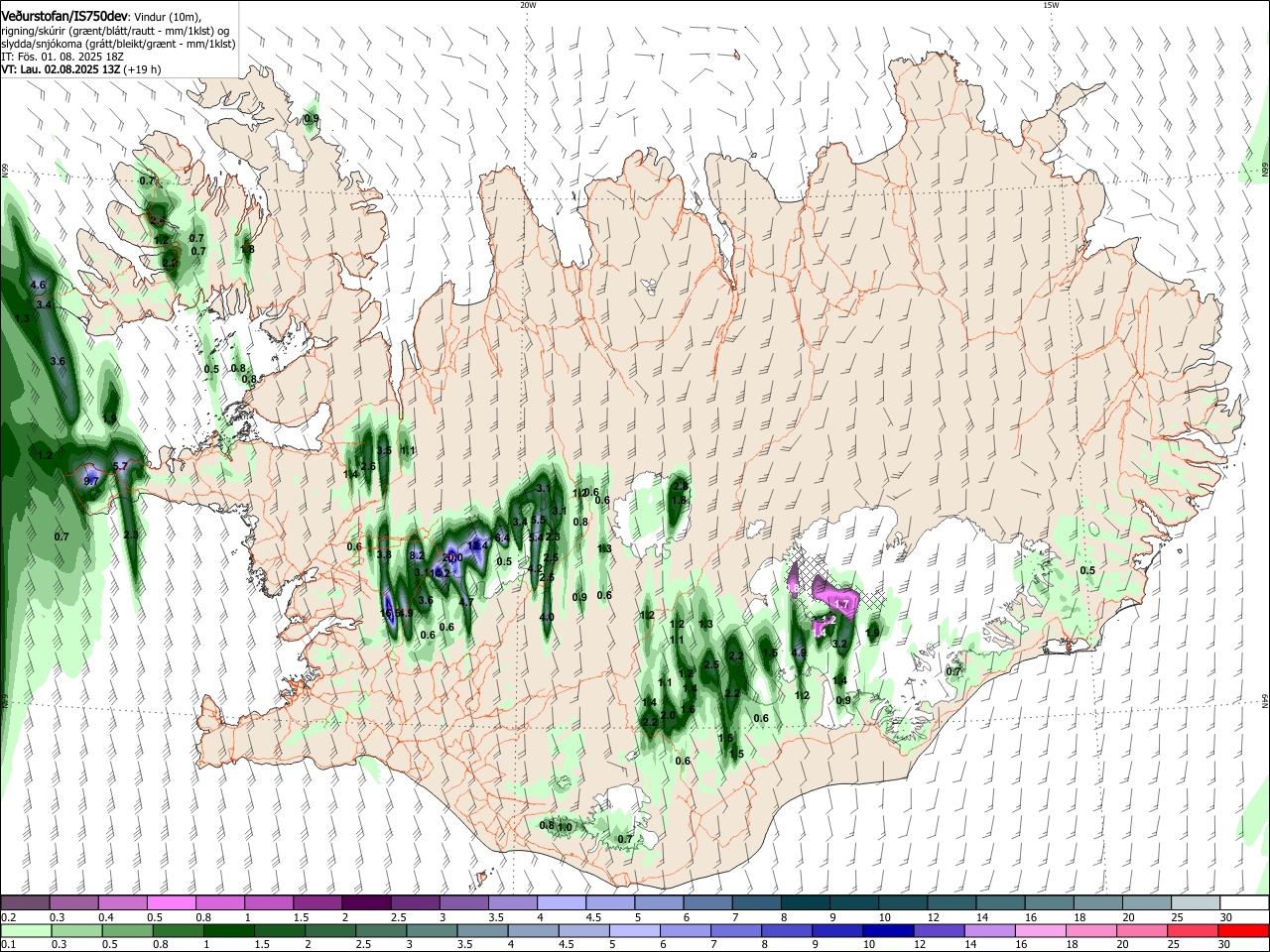Click the bright red 30 rain legend swatch
This screenshot has width=1270, height=952.
tap(1243, 930)
